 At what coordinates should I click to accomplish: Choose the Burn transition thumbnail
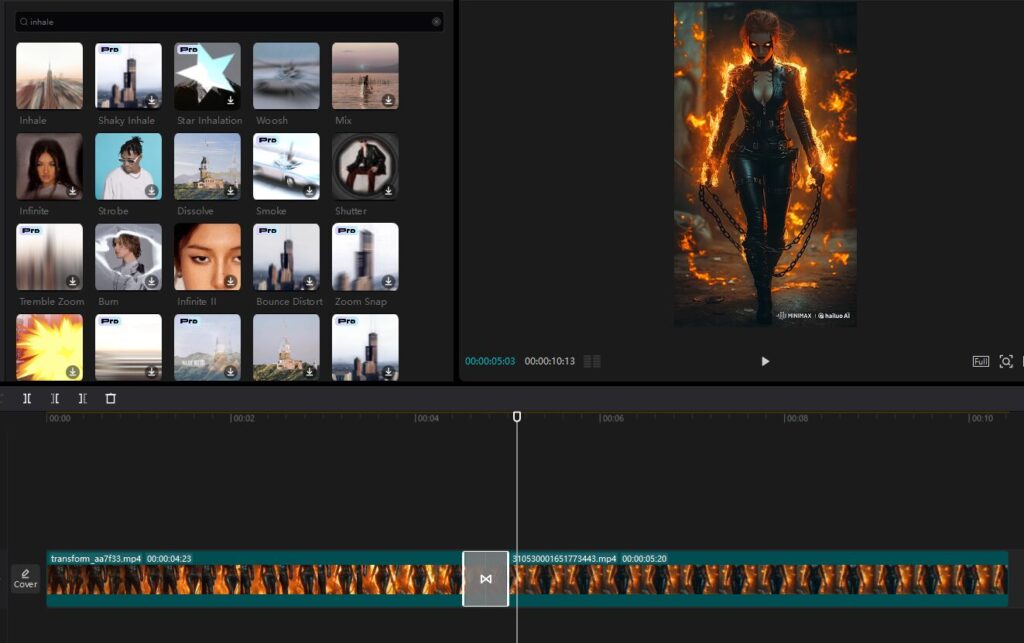click(x=129, y=257)
